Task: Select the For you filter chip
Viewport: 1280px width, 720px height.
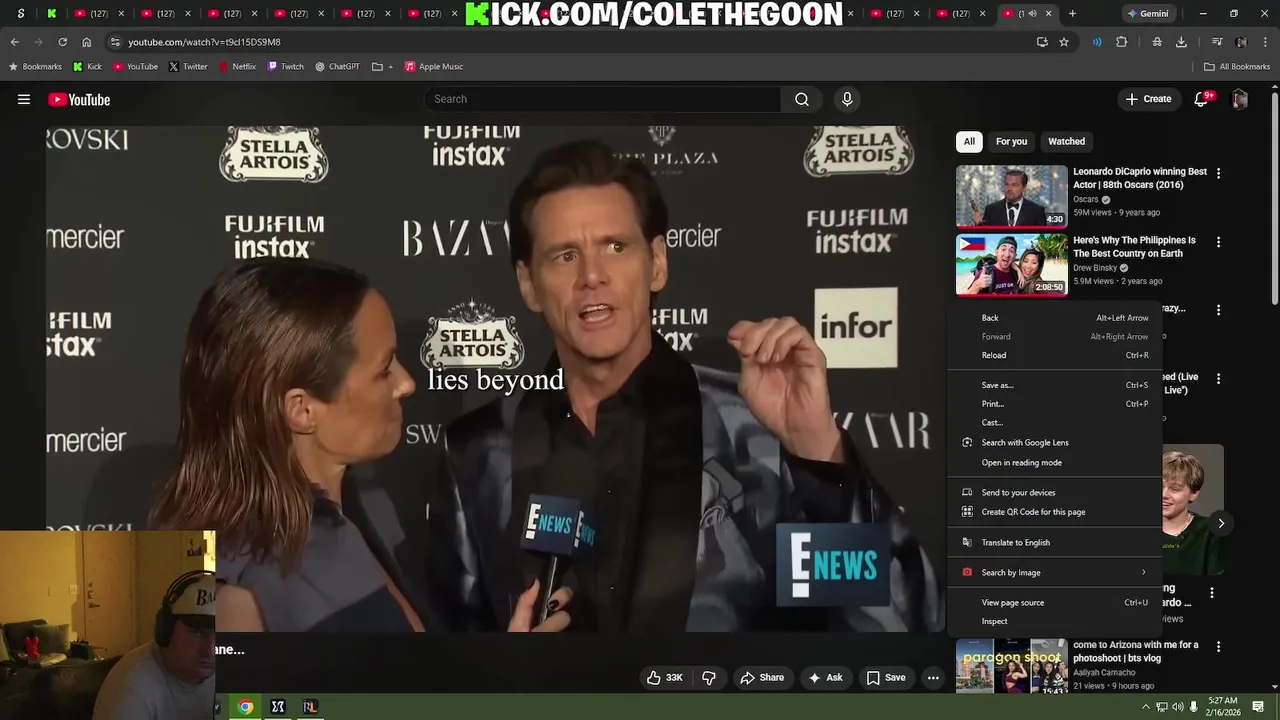Action: [x=1011, y=142]
